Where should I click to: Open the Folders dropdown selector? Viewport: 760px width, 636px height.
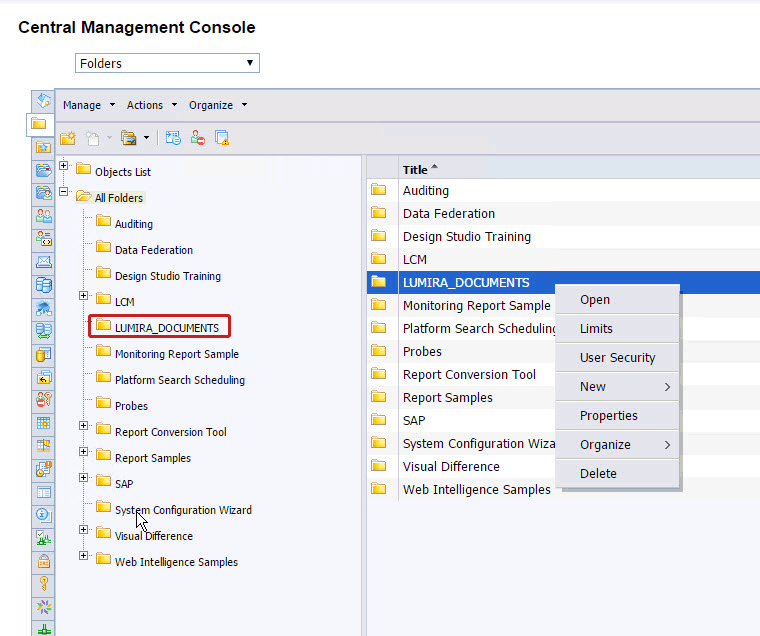click(167, 64)
